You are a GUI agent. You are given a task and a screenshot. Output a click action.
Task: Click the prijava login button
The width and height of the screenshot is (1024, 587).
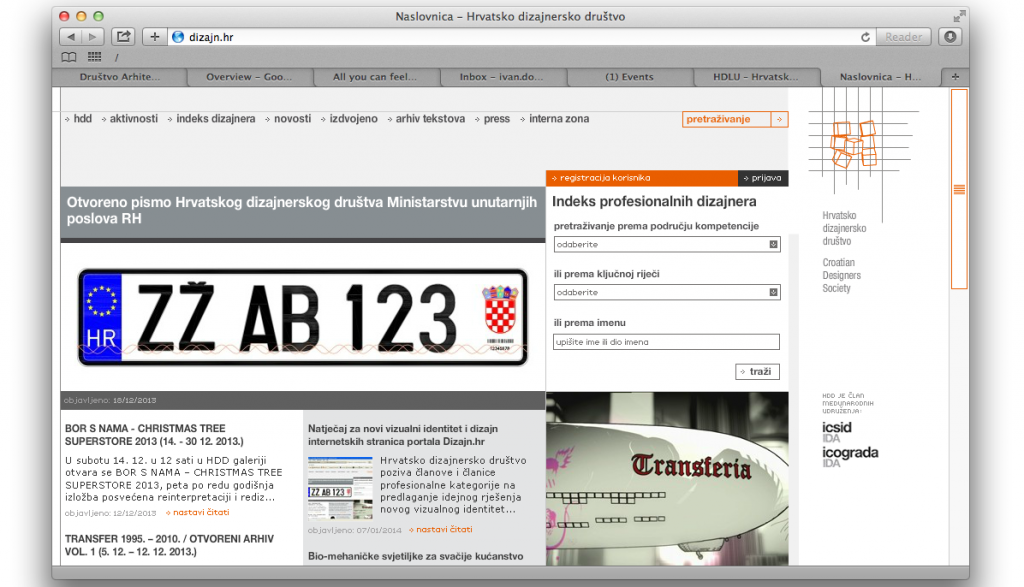point(763,178)
